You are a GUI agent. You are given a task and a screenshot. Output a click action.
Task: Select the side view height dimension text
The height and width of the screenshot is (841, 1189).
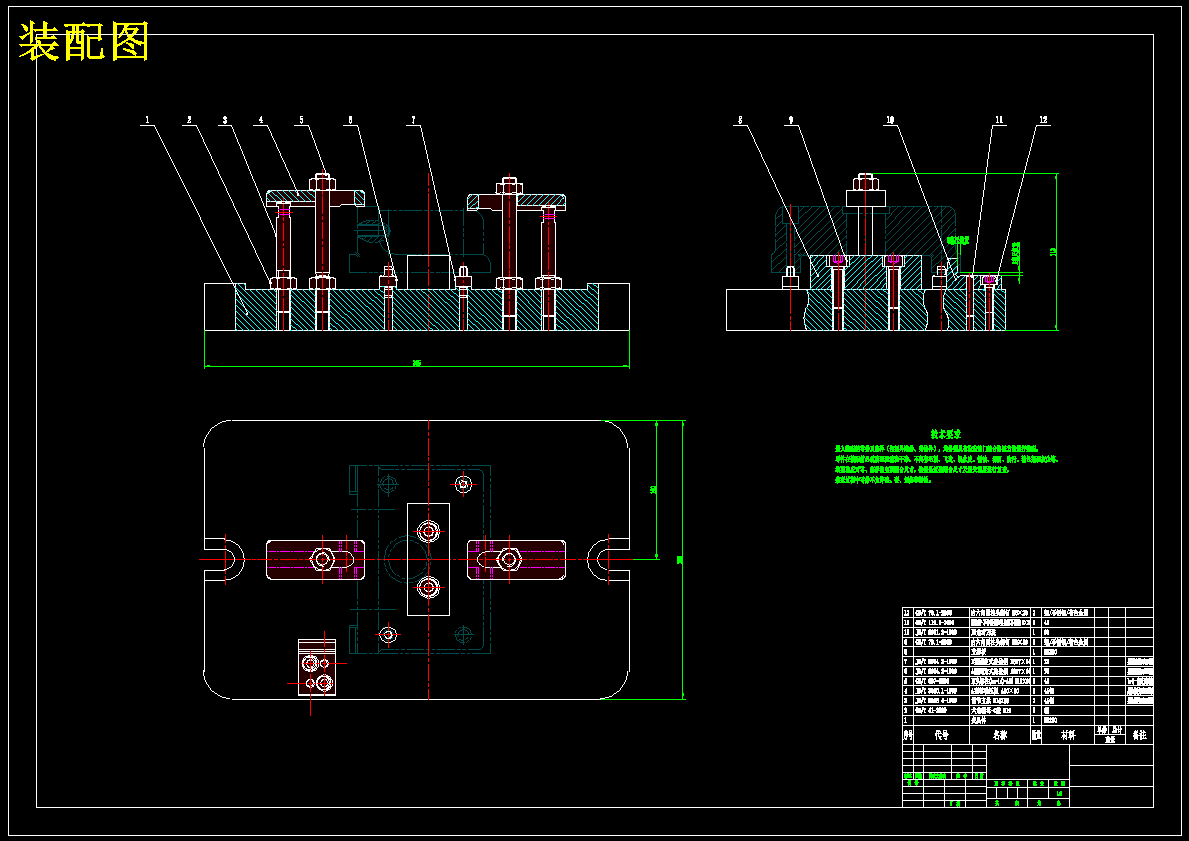1053,251
